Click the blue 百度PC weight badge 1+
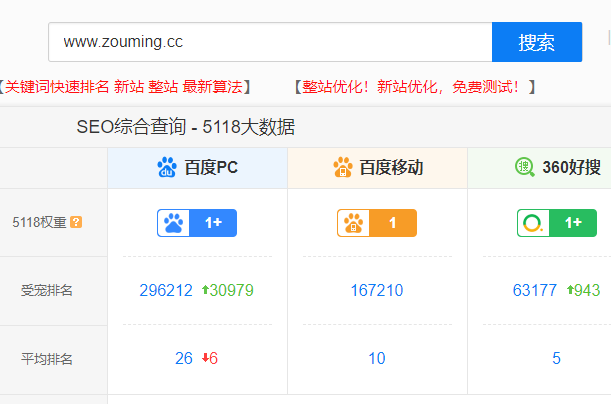611x404 pixels. tap(197, 223)
